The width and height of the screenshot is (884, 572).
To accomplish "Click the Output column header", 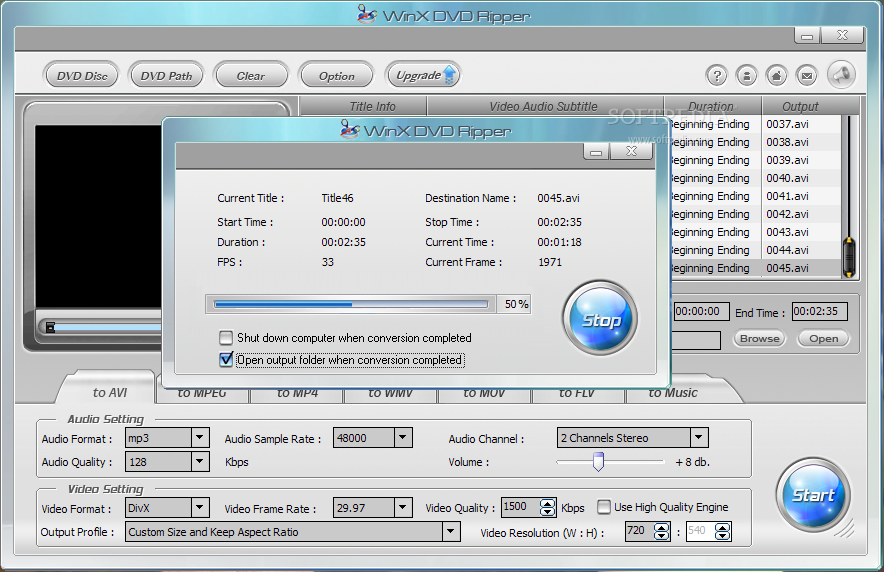I will [800, 106].
